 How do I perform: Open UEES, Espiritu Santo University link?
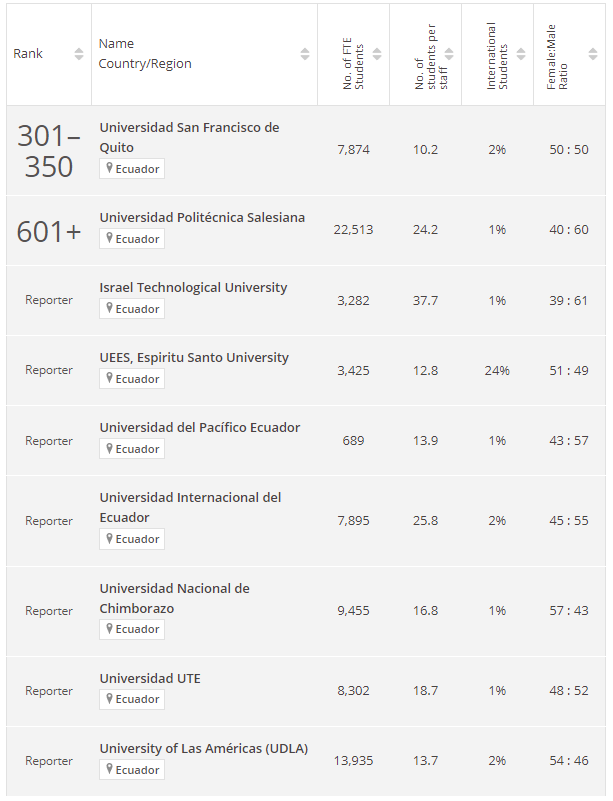(x=194, y=358)
